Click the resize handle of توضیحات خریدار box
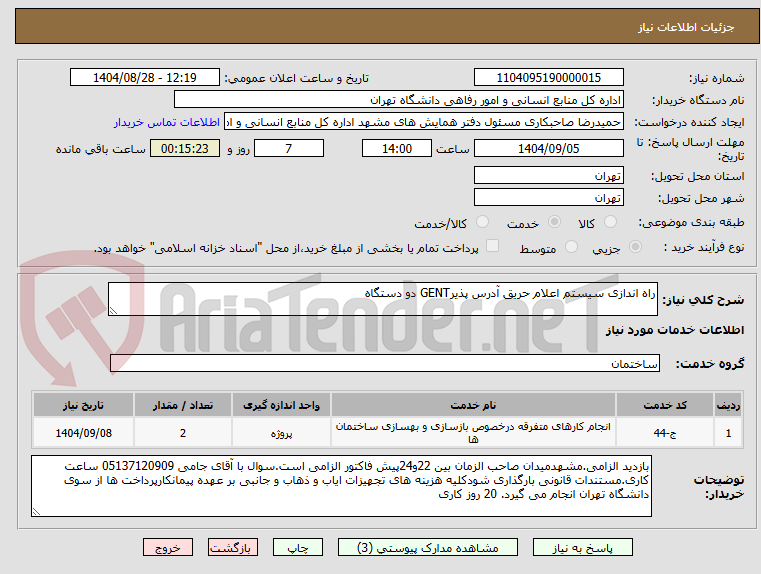The image size is (761, 574). 36,511
